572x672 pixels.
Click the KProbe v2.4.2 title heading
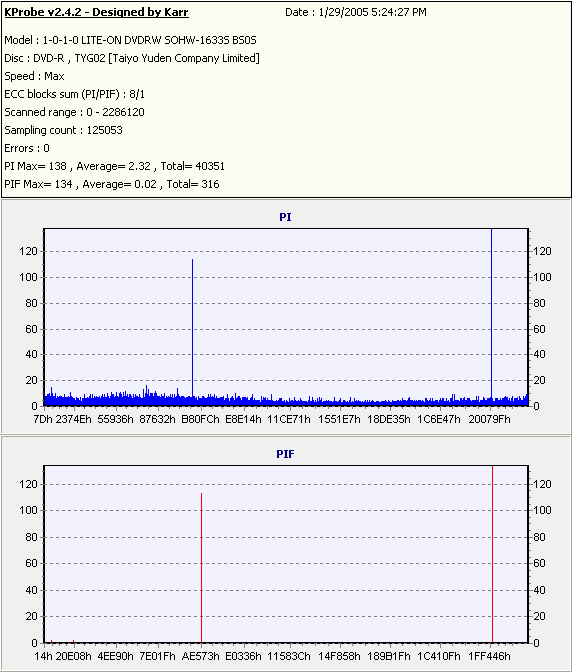pos(96,12)
